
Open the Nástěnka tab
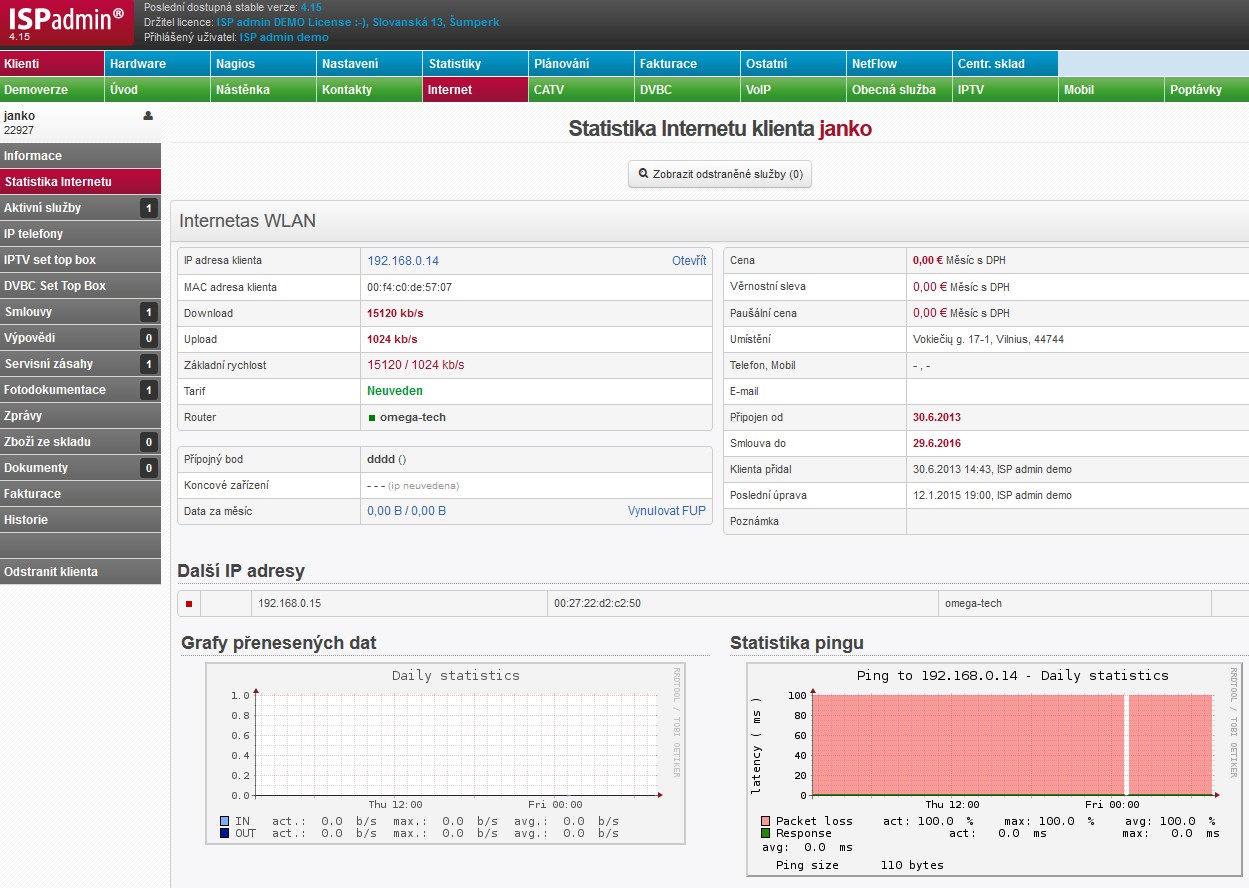click(263, 89)
